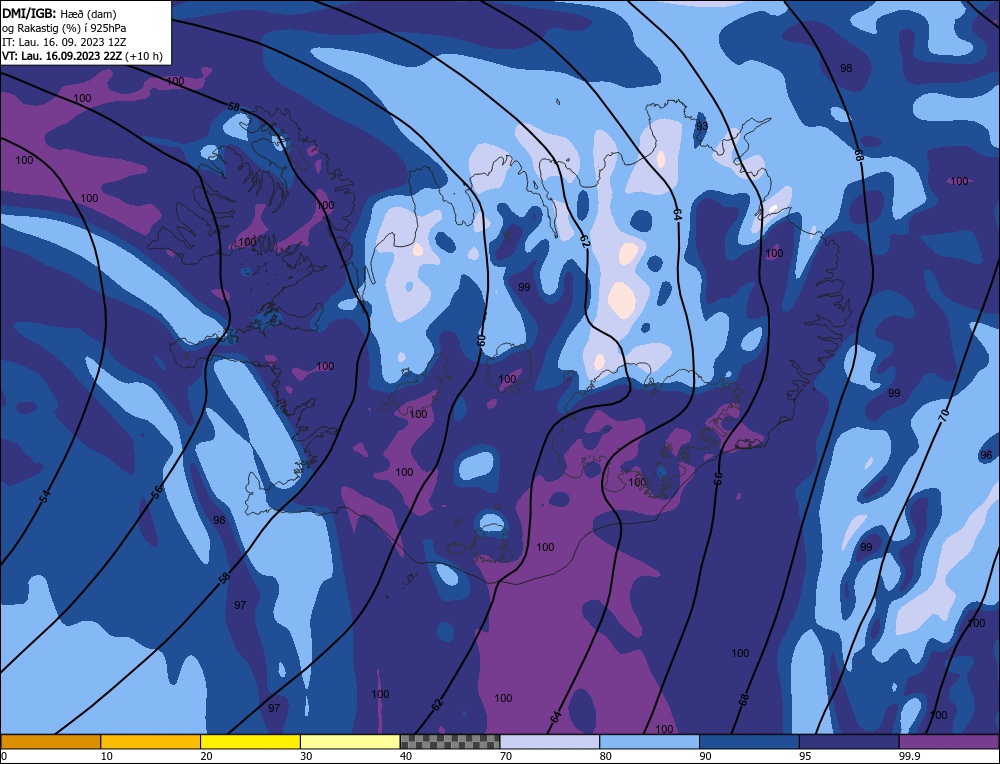Pick the light blue 80–90 legend swatch
Screen dimensions: 1000x764
[649, 741]
